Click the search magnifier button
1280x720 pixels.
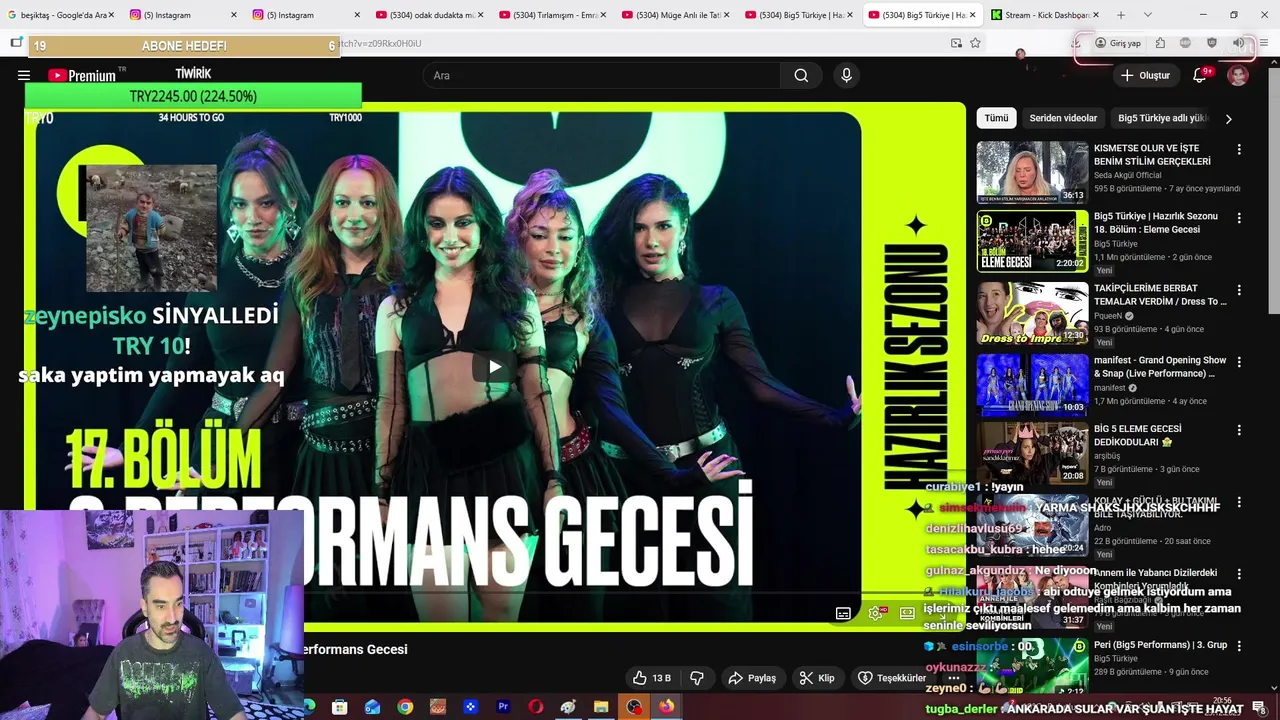pos(801,75)
